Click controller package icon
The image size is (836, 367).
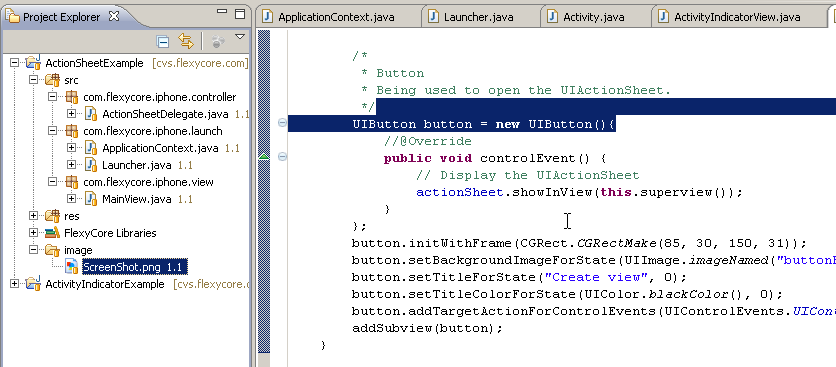click(x=71, y=97)
